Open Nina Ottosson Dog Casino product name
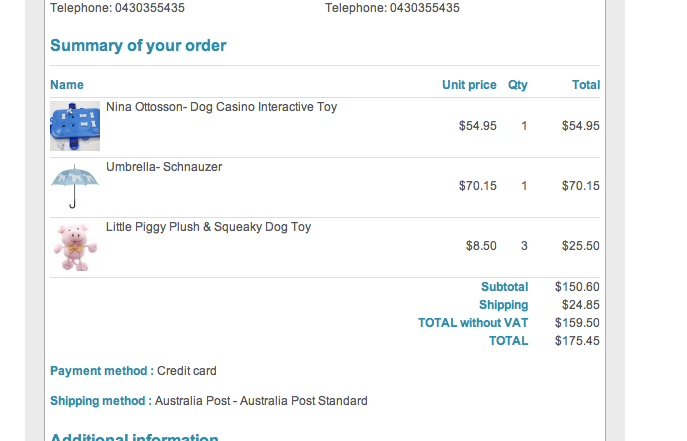The image size is (687, 441). coord(221,107)
